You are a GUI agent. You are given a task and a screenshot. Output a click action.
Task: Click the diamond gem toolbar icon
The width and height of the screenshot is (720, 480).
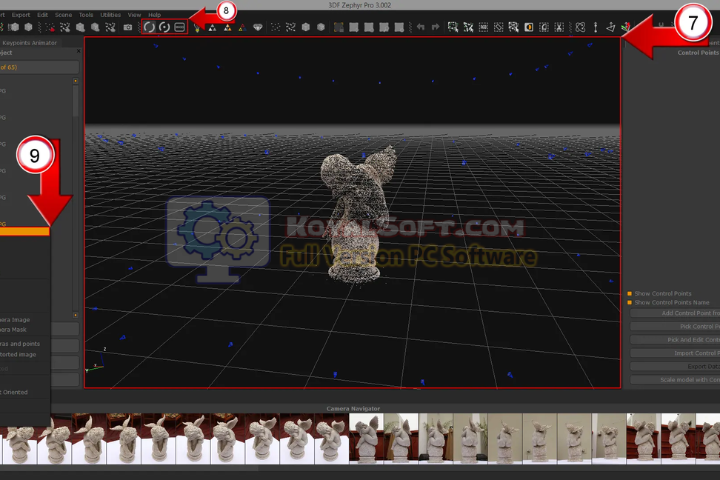click(x=258, y=28)
